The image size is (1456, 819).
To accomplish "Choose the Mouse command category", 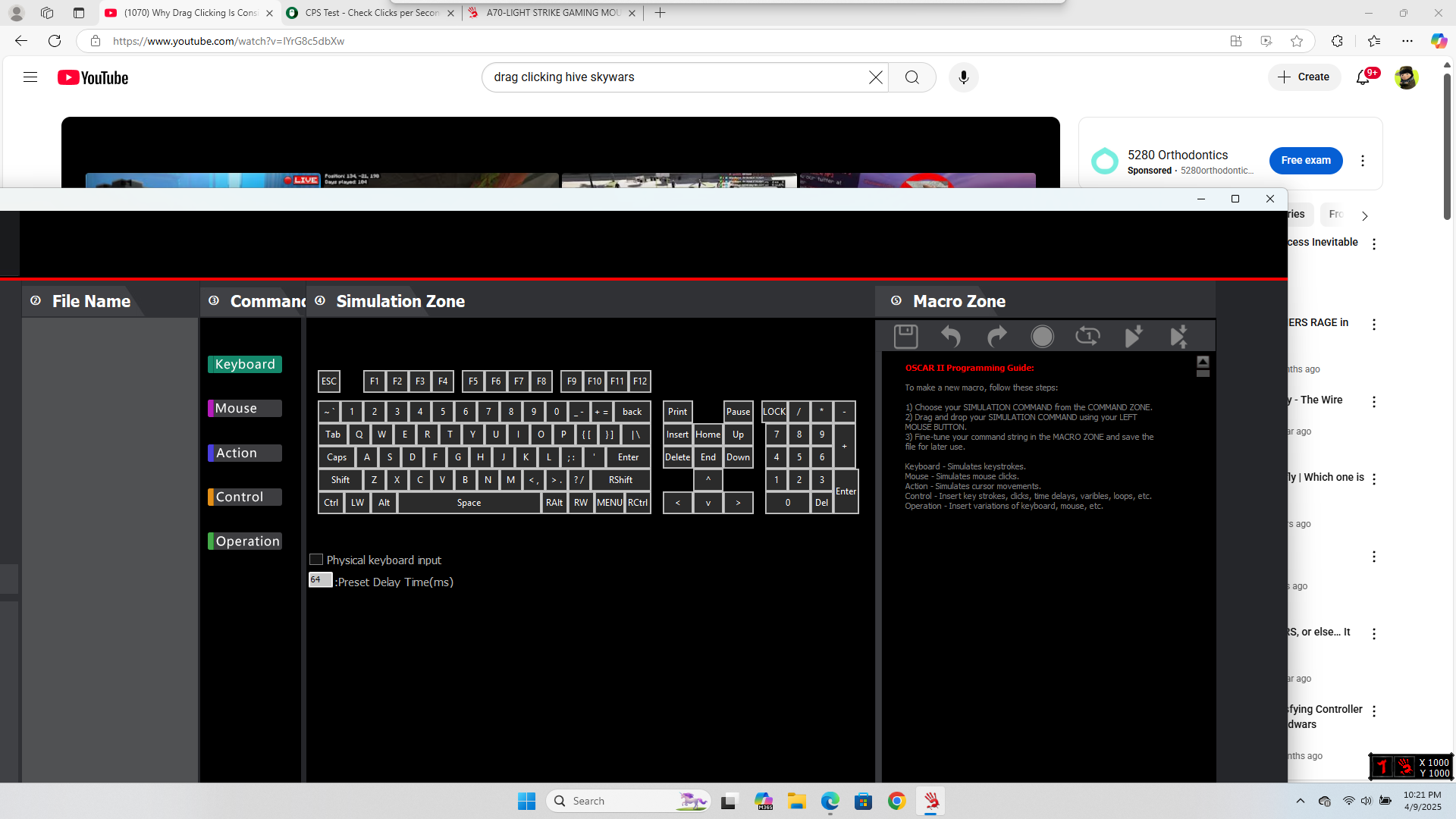I will coord(245,408).
